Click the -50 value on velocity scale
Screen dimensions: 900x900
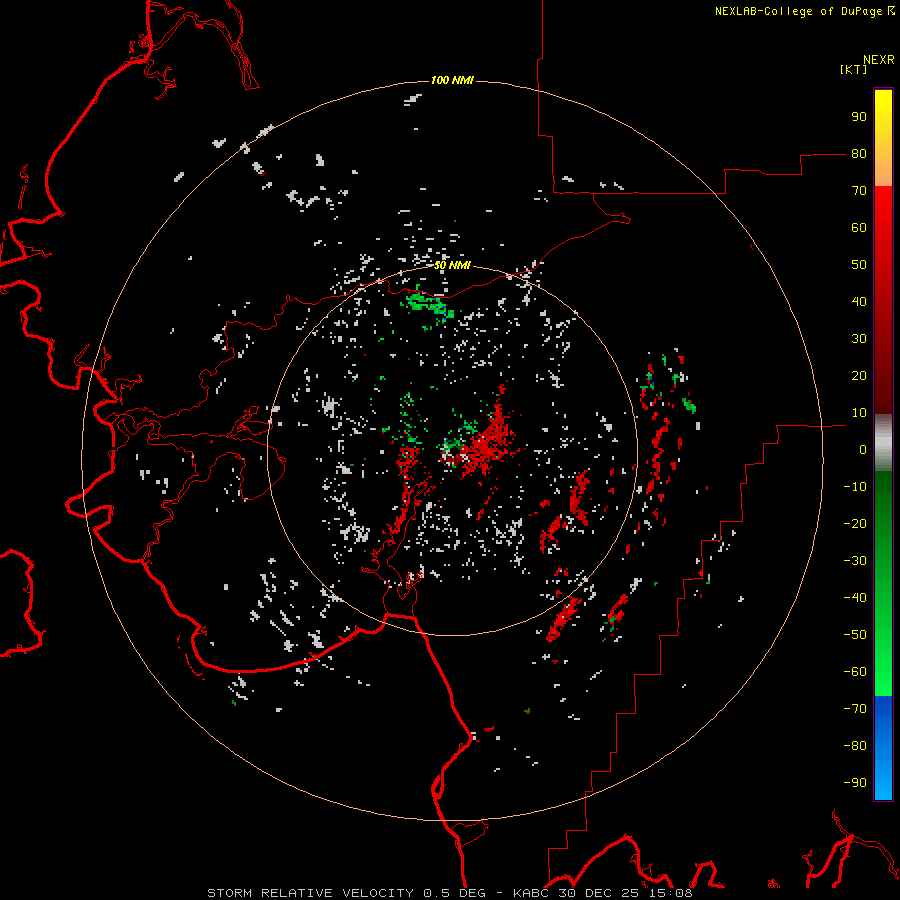click(x=855, y=635)
